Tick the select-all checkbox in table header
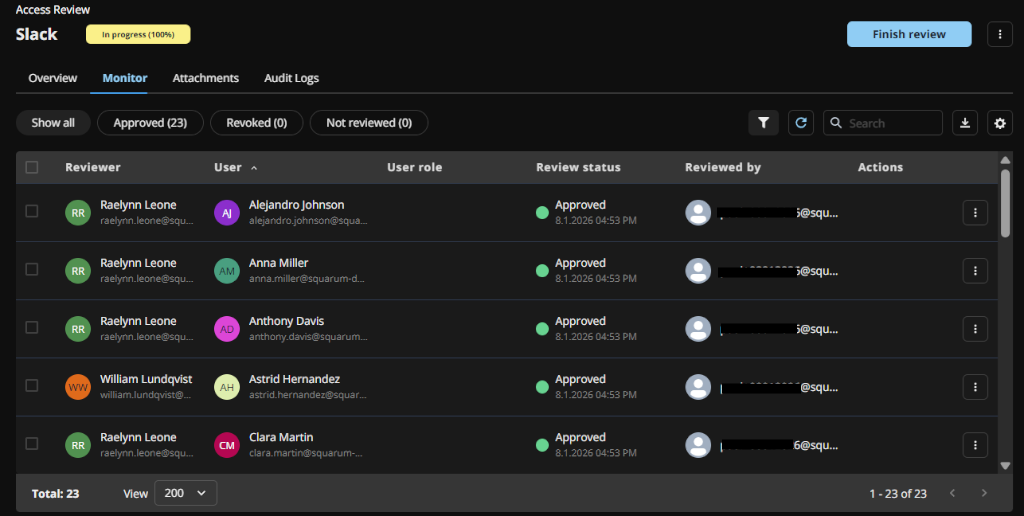This screenshot has width=1024, height=516. [x=31, y=167]
